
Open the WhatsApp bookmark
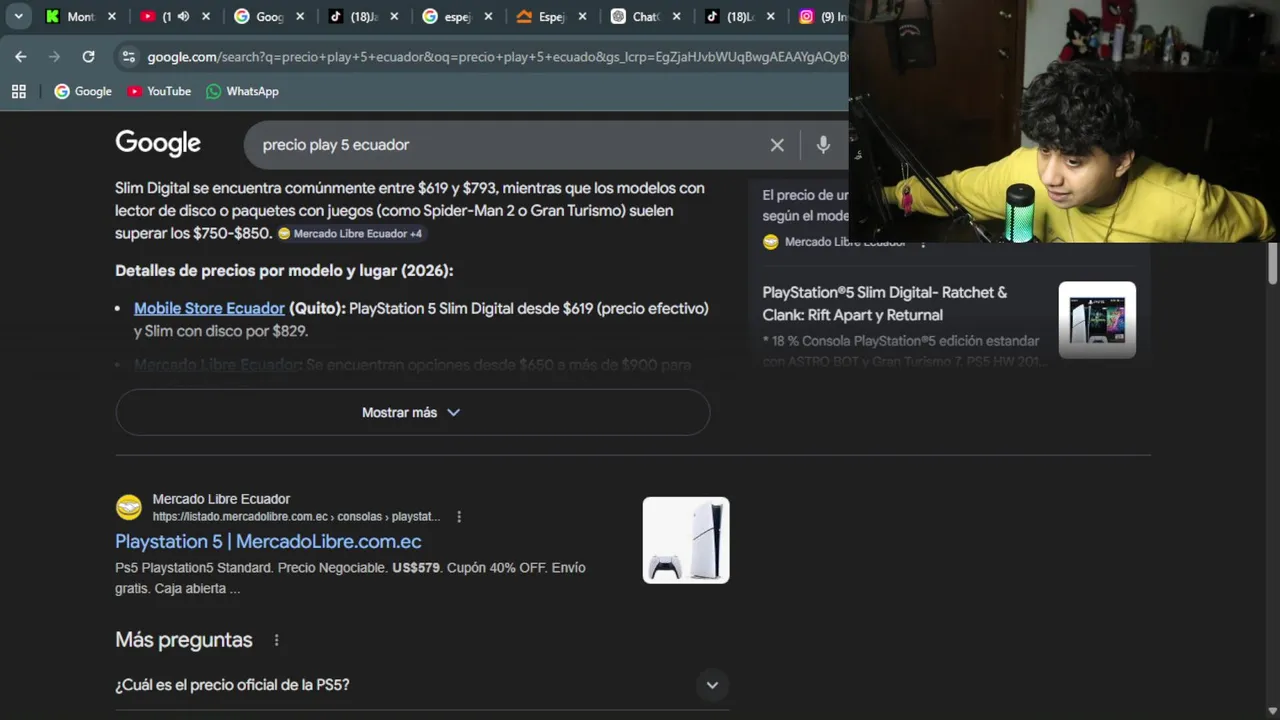point(242,91)
